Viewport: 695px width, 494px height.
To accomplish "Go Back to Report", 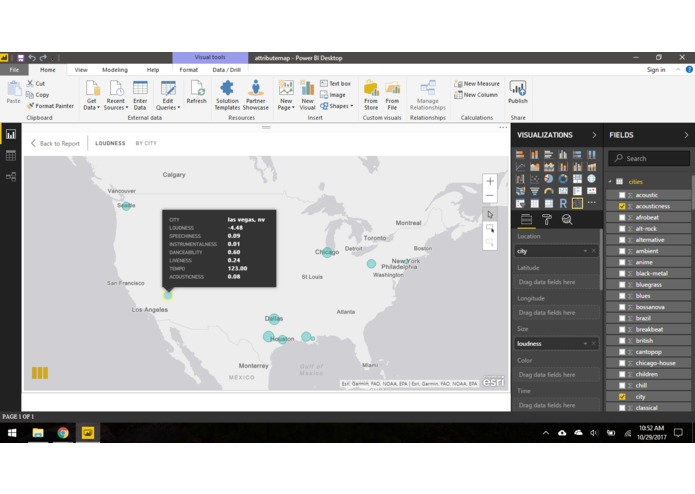I will click(x=55, y=144).
